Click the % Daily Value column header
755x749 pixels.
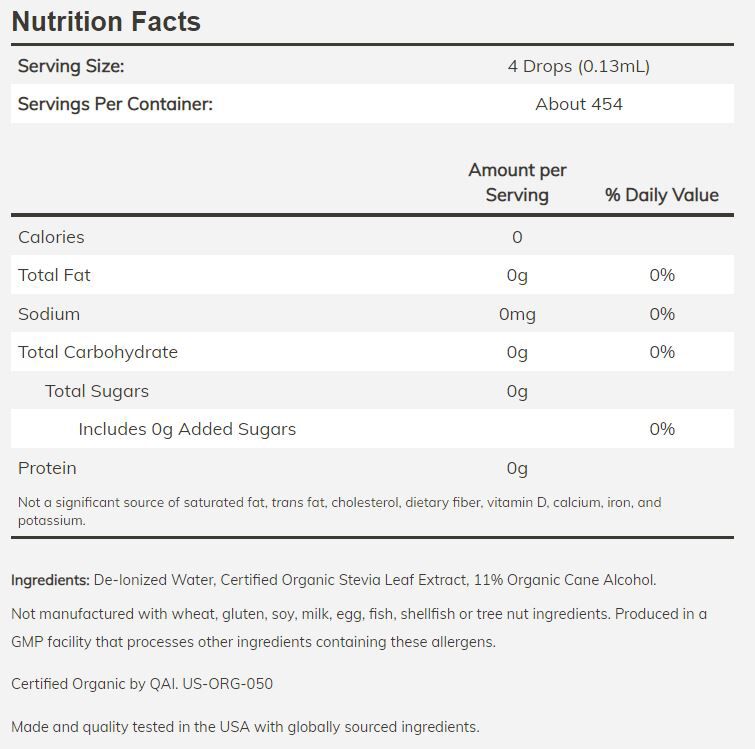(x=661, y=195)
